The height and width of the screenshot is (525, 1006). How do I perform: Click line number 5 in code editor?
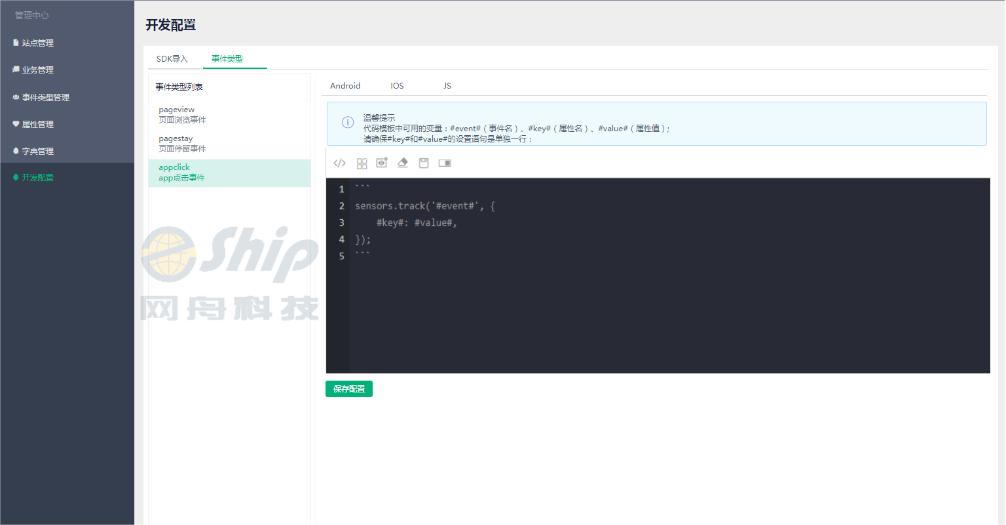point(341,256)
